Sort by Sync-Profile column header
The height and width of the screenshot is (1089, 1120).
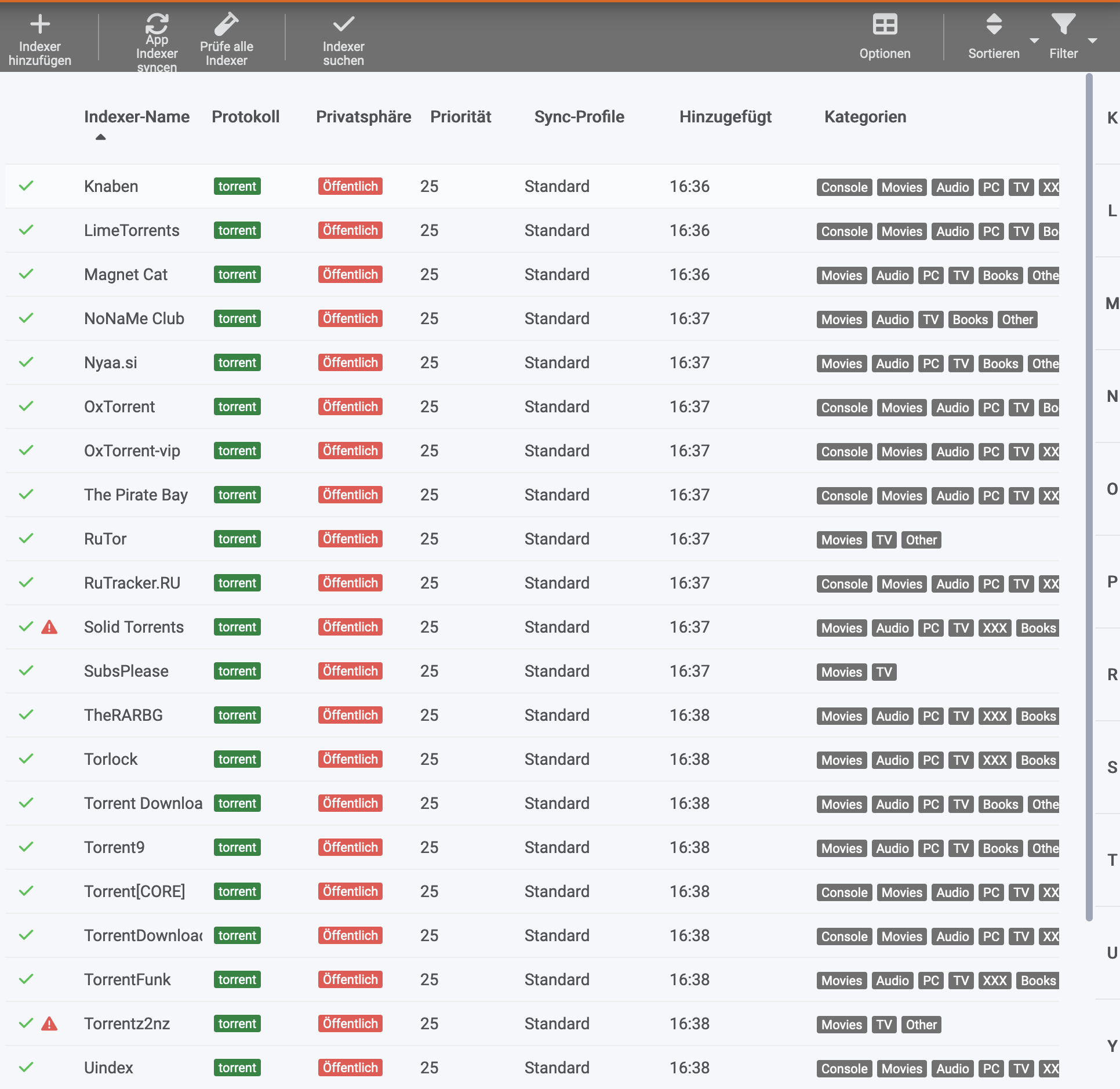[x=579, y=117]
